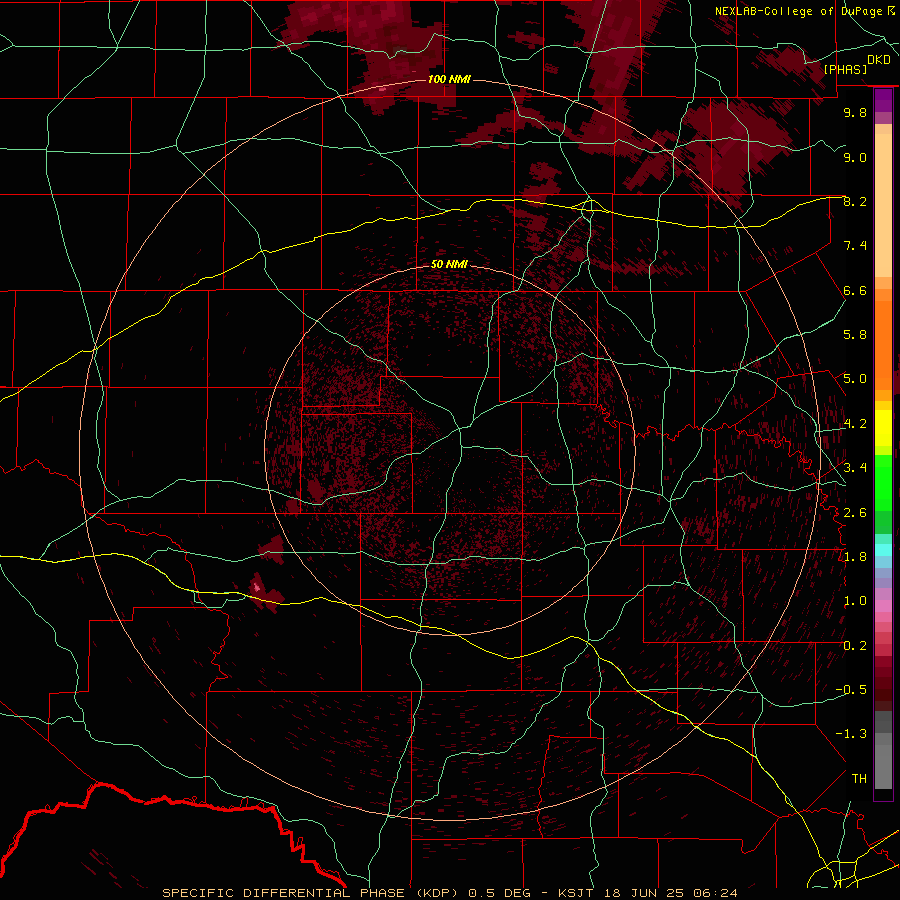Click the -0.5 value on the color scale
This screenshot has width=900, height=900.
(851, 690)
